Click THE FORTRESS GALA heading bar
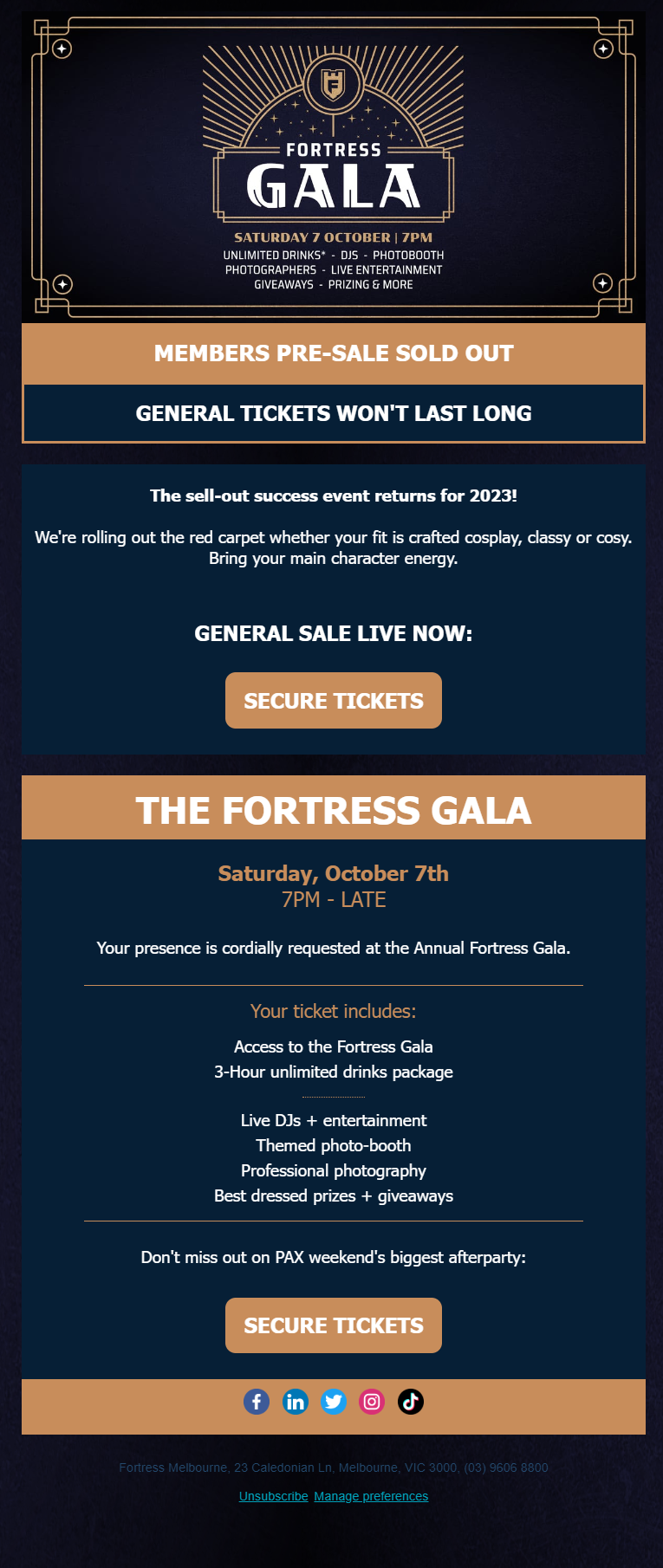The height and width of the screenshot is (1568, 663). pos(334,808)
